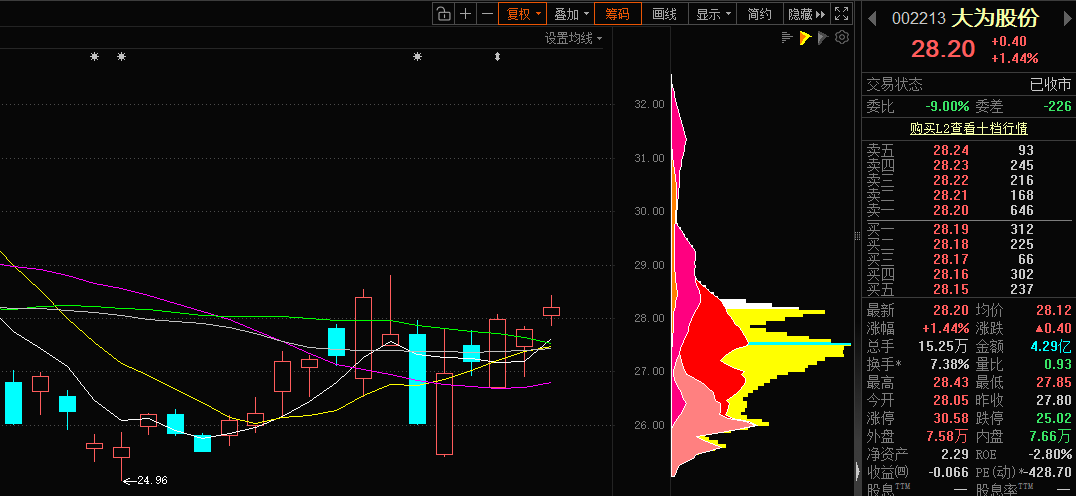This screenshot has width=1076, height=496.
Task: Click the 最高 value 28.43
Action: 952,382
